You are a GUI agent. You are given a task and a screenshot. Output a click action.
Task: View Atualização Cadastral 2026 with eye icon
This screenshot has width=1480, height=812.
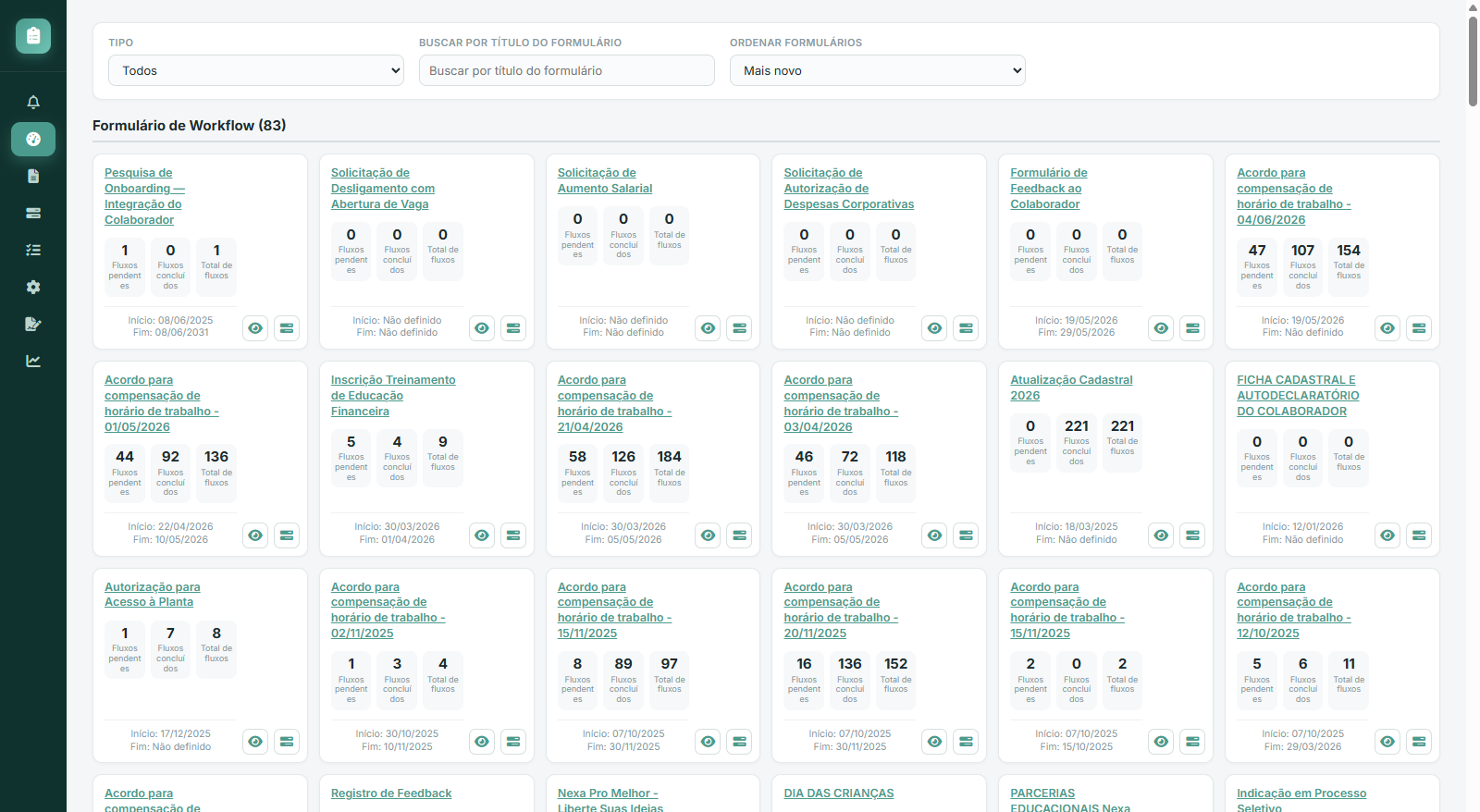tap(1161, 535)
